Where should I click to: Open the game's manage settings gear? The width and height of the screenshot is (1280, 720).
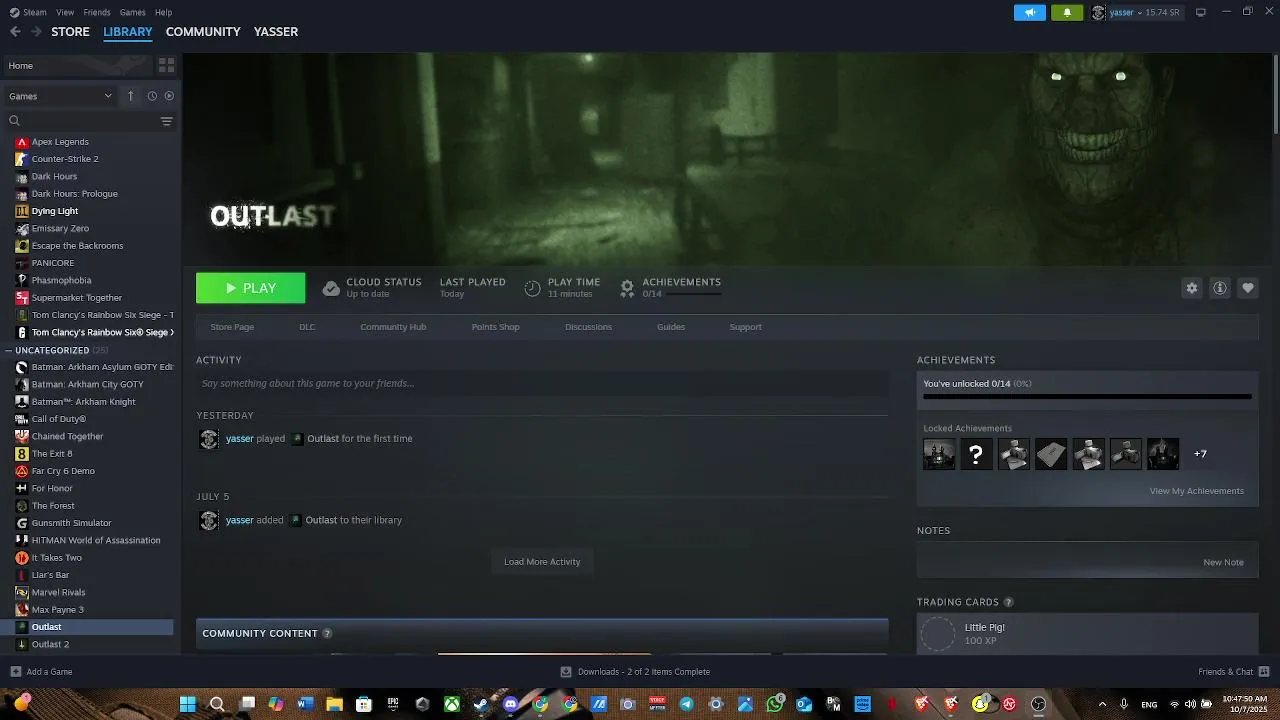point(1191,288)
